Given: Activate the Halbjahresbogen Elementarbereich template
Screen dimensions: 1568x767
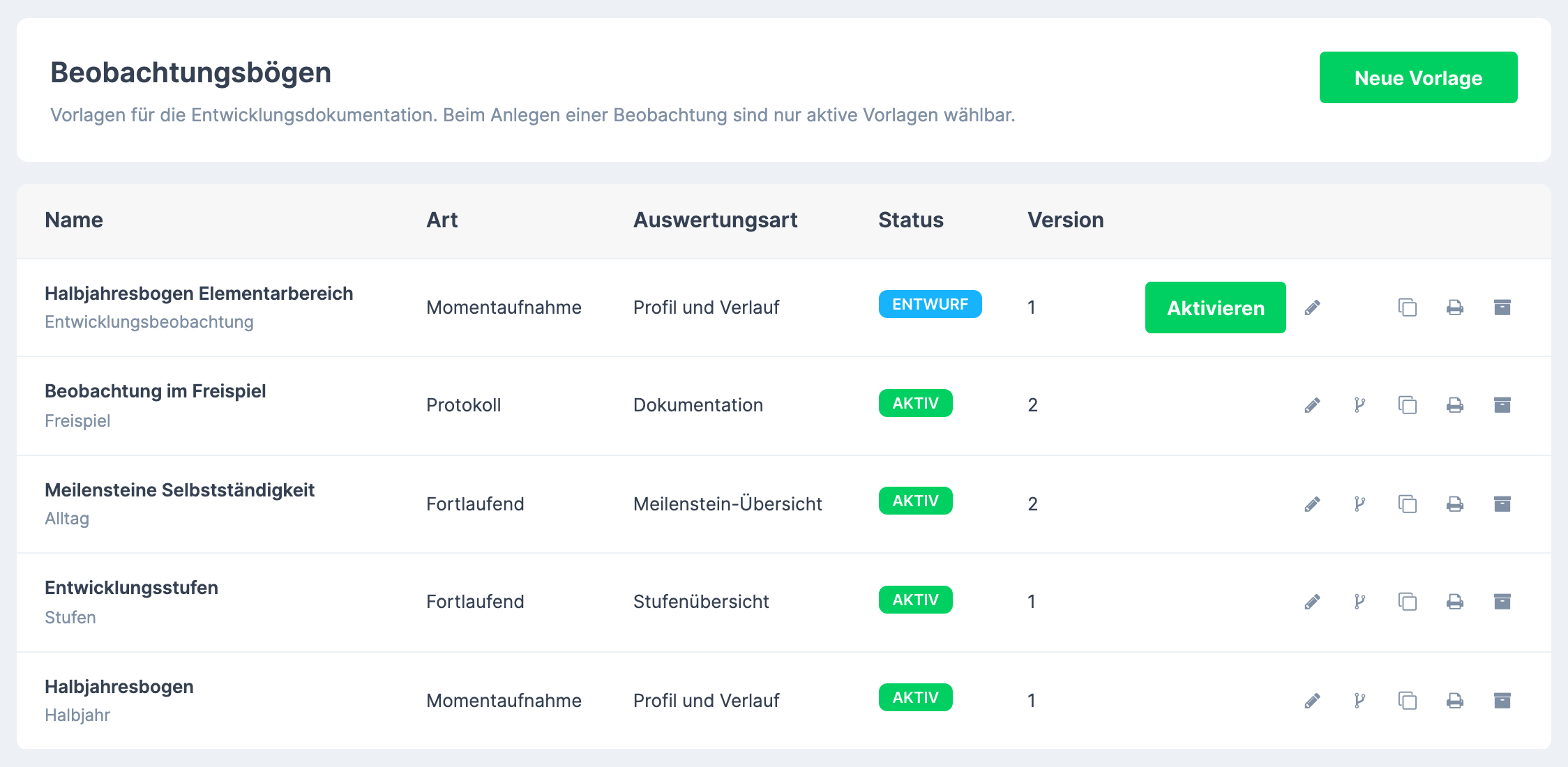Looking at the screenshot, I should pos(1215,307).
